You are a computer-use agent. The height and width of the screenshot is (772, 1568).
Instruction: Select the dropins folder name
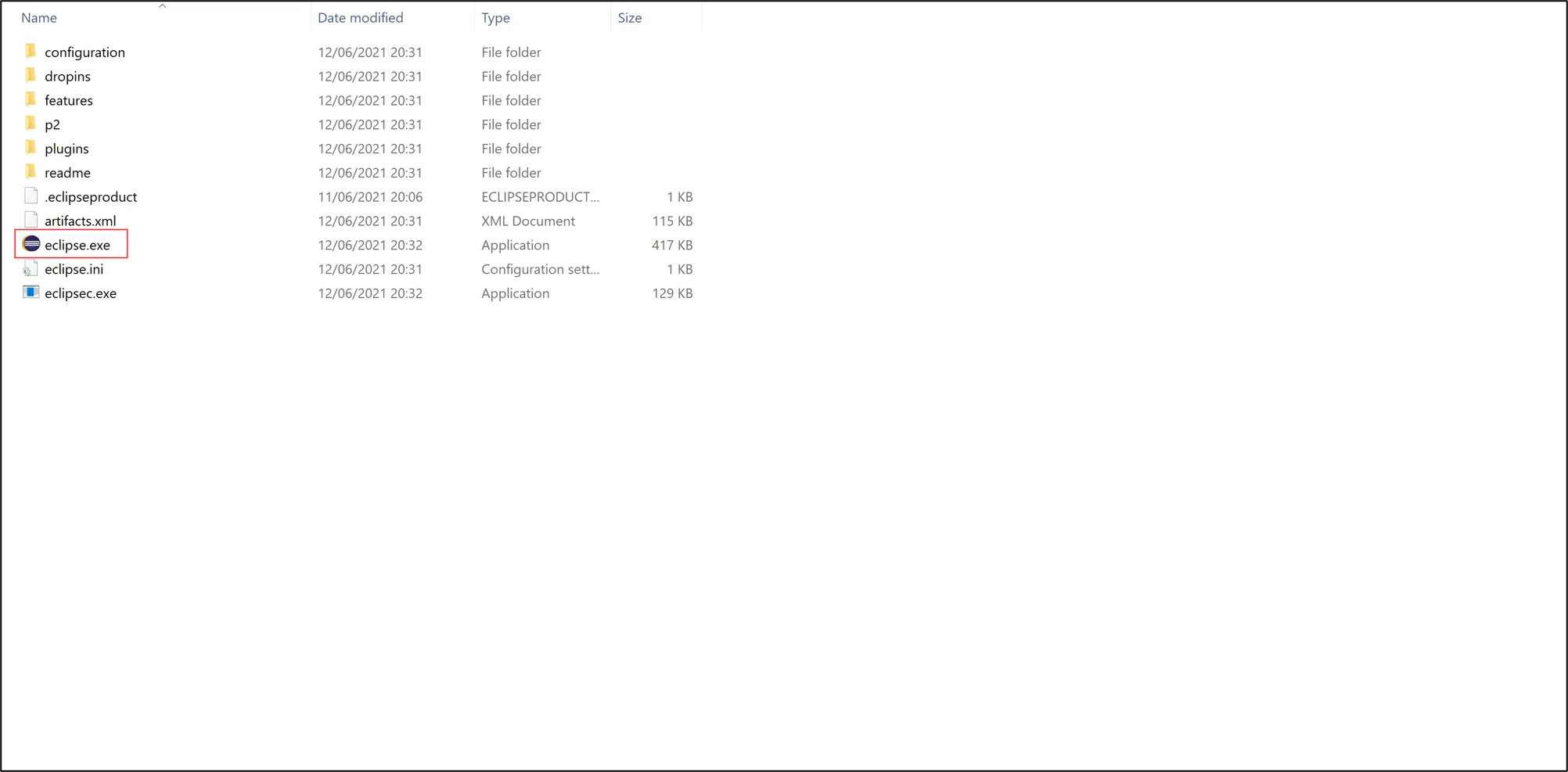pos(67,77)
